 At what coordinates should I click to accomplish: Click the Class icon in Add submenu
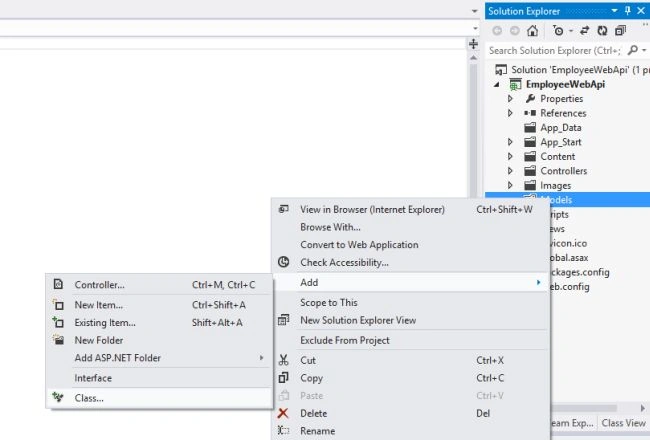[x=58, y=397]
